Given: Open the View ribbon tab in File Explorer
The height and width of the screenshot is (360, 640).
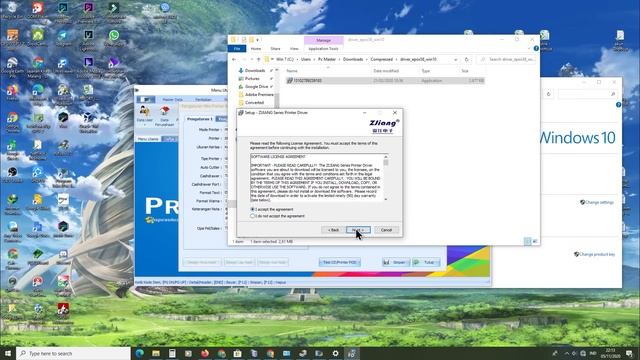Looking at the screenshot, I should point(294,49).
